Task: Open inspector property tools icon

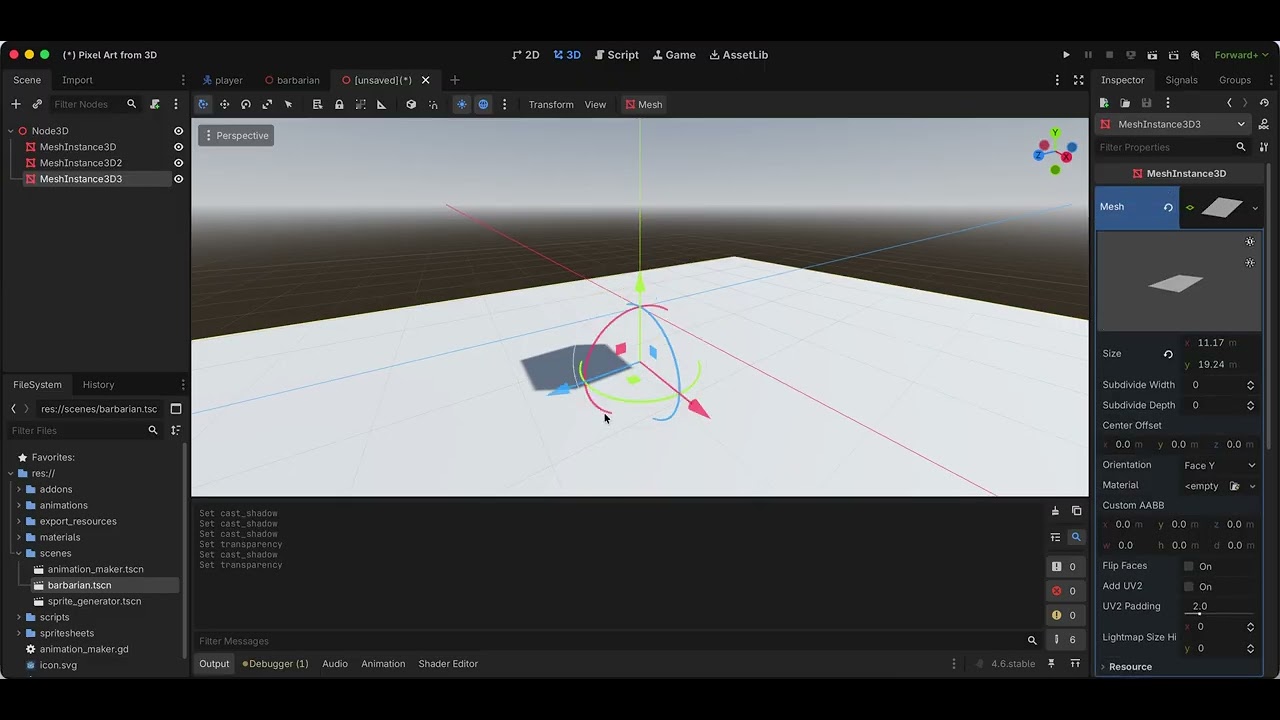Action: point(1264,147)
